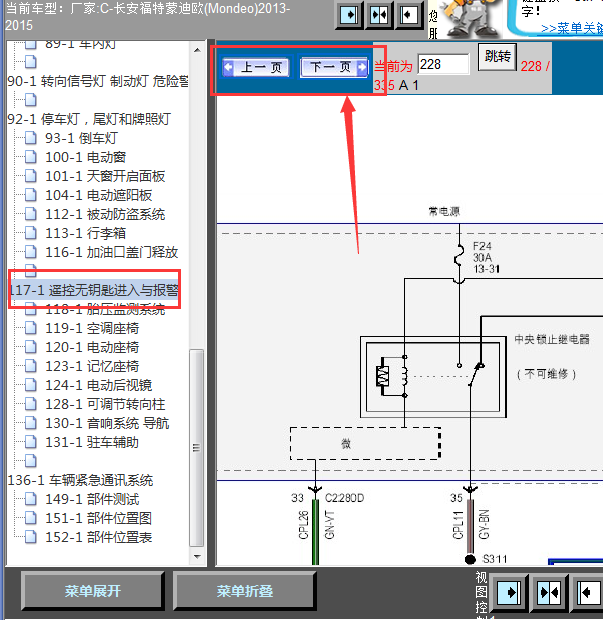
Task: Select 131-1 驻车辅助 entry
Action: click(x=92, y=442)
